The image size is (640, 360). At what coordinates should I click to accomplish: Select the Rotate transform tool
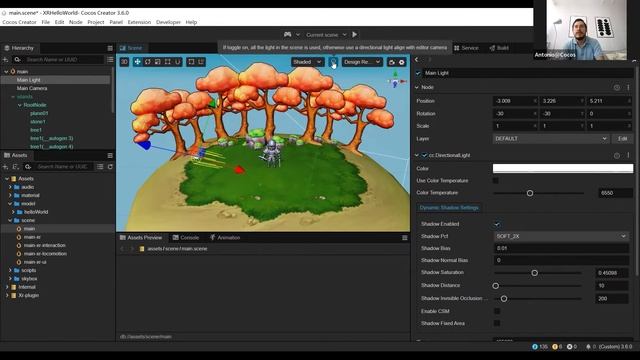tap(148, 62)
